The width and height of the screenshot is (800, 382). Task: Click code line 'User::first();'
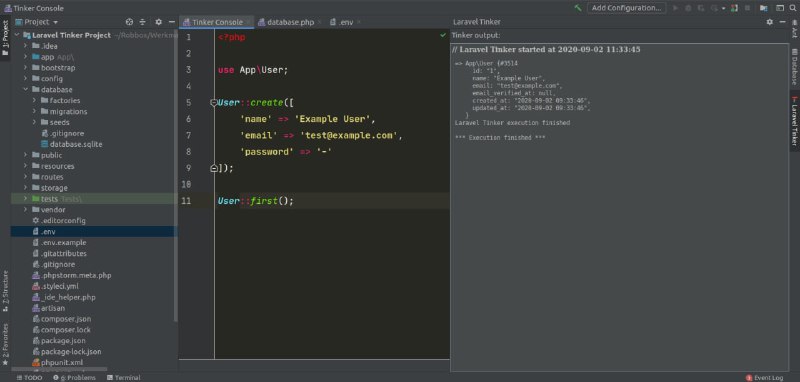coord(256,201)
